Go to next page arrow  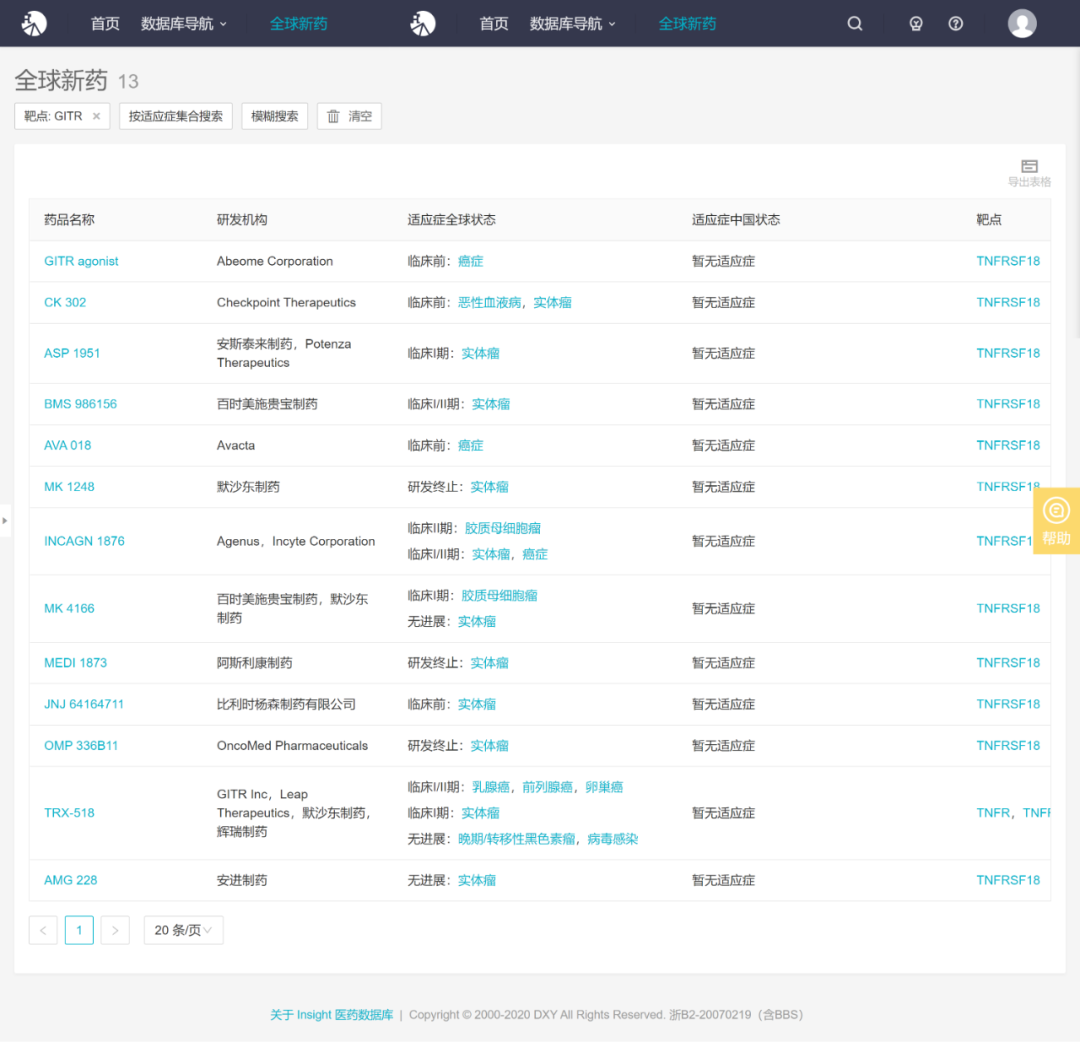click(x=115, y=930)
